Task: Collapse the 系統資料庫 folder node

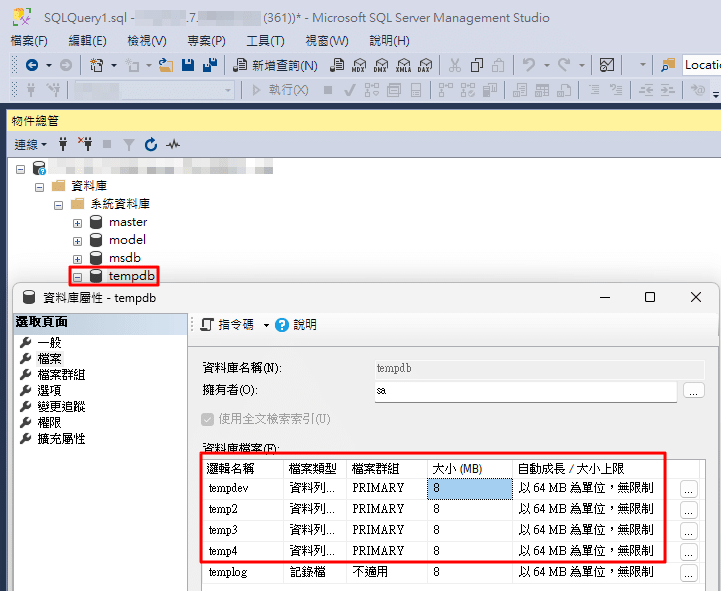Action: [58, 205]
